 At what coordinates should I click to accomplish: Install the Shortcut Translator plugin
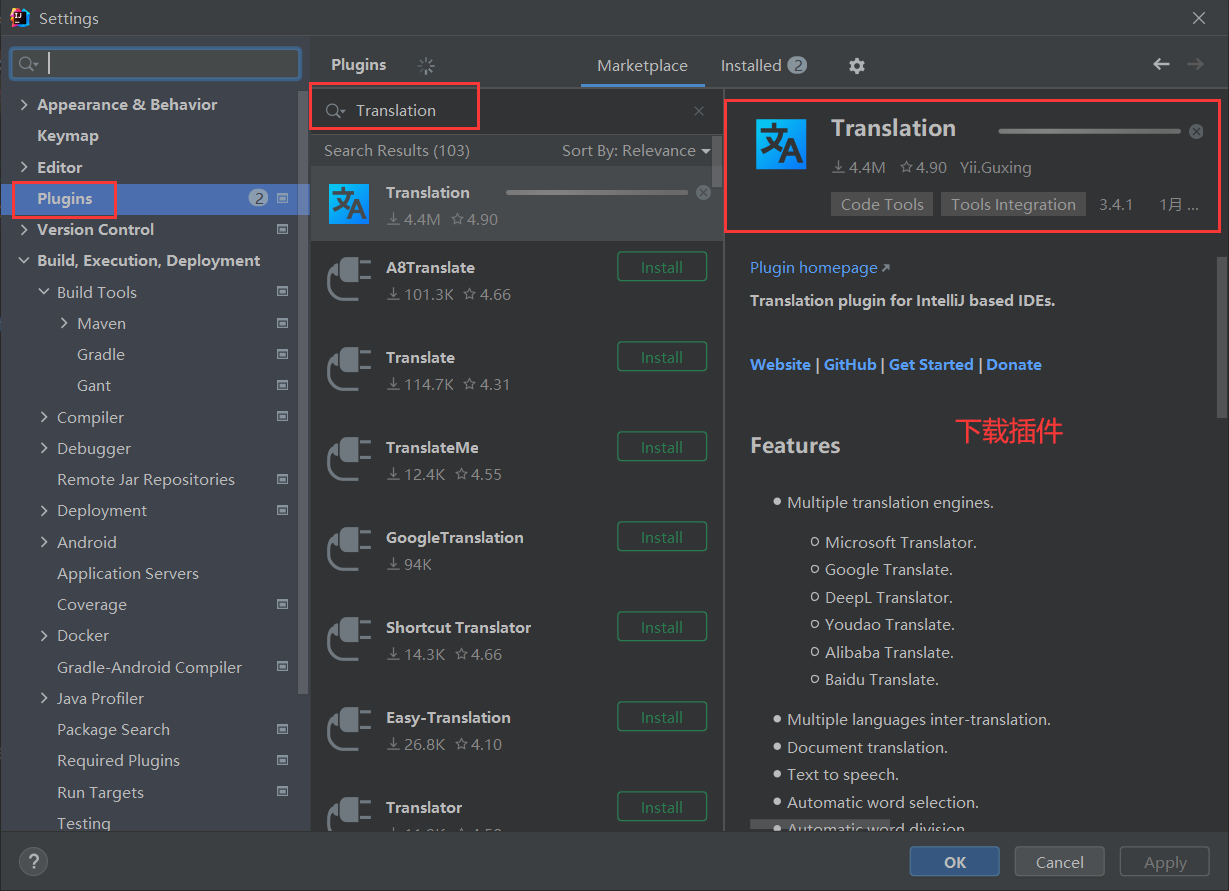pos(662,627)
